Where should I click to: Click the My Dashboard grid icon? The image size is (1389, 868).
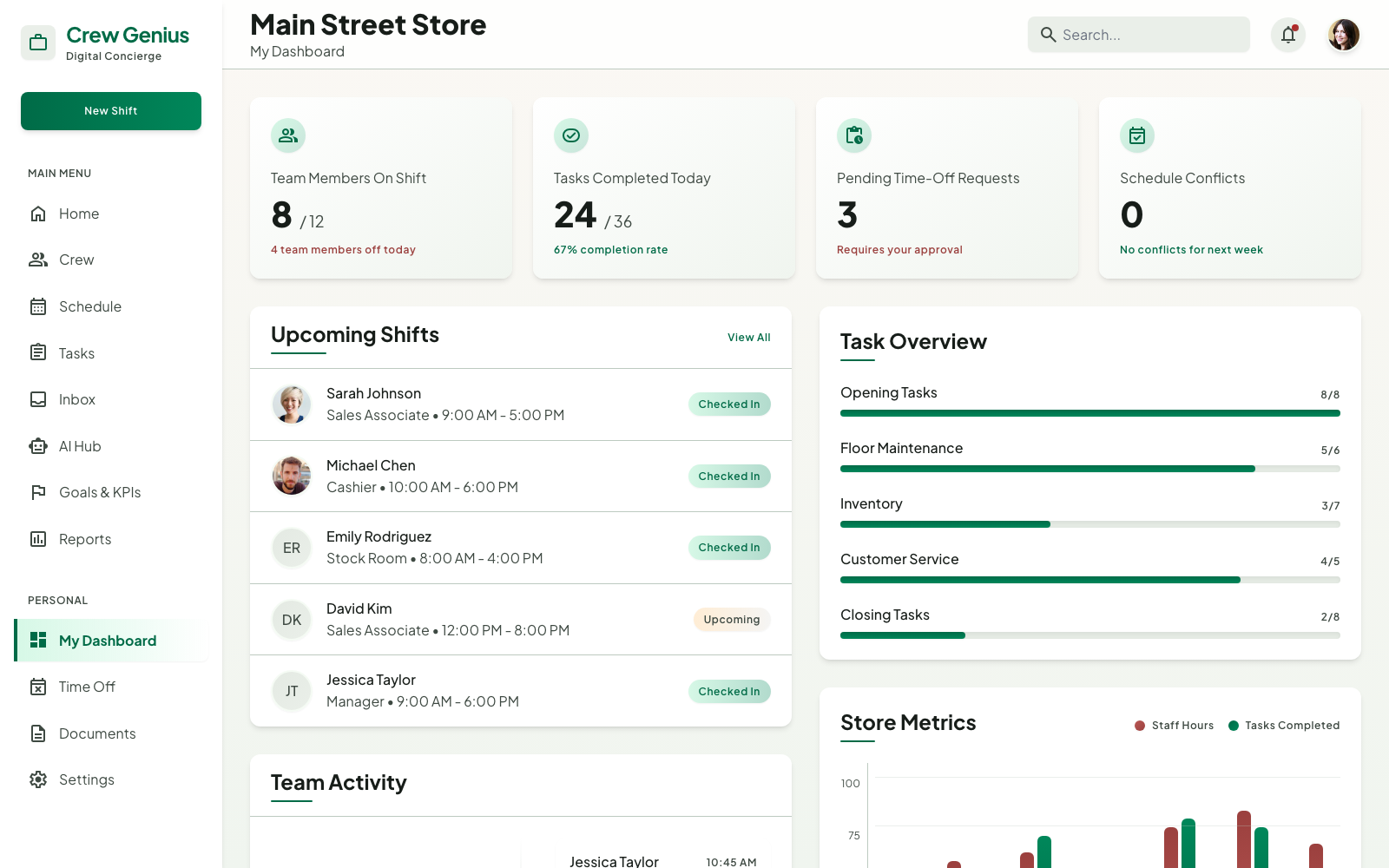pos(38,640)
